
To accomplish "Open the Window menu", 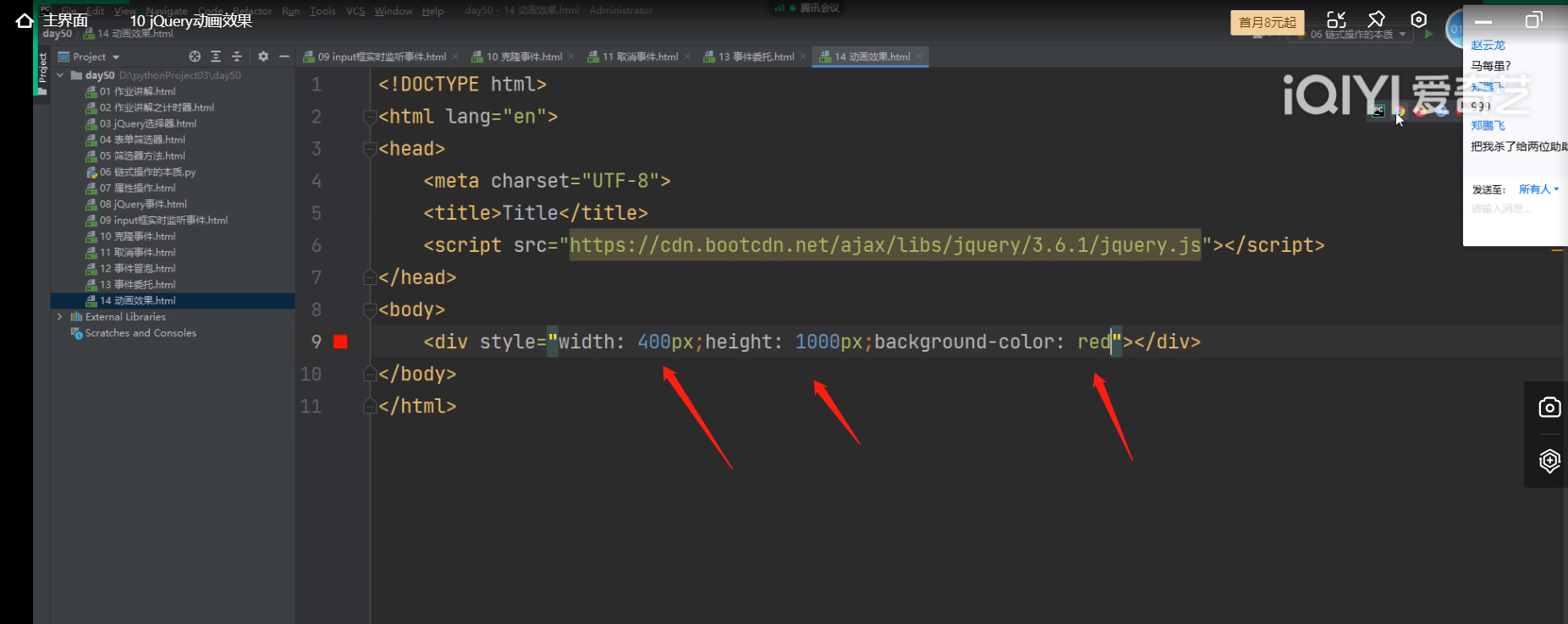I will pos(393,11).
